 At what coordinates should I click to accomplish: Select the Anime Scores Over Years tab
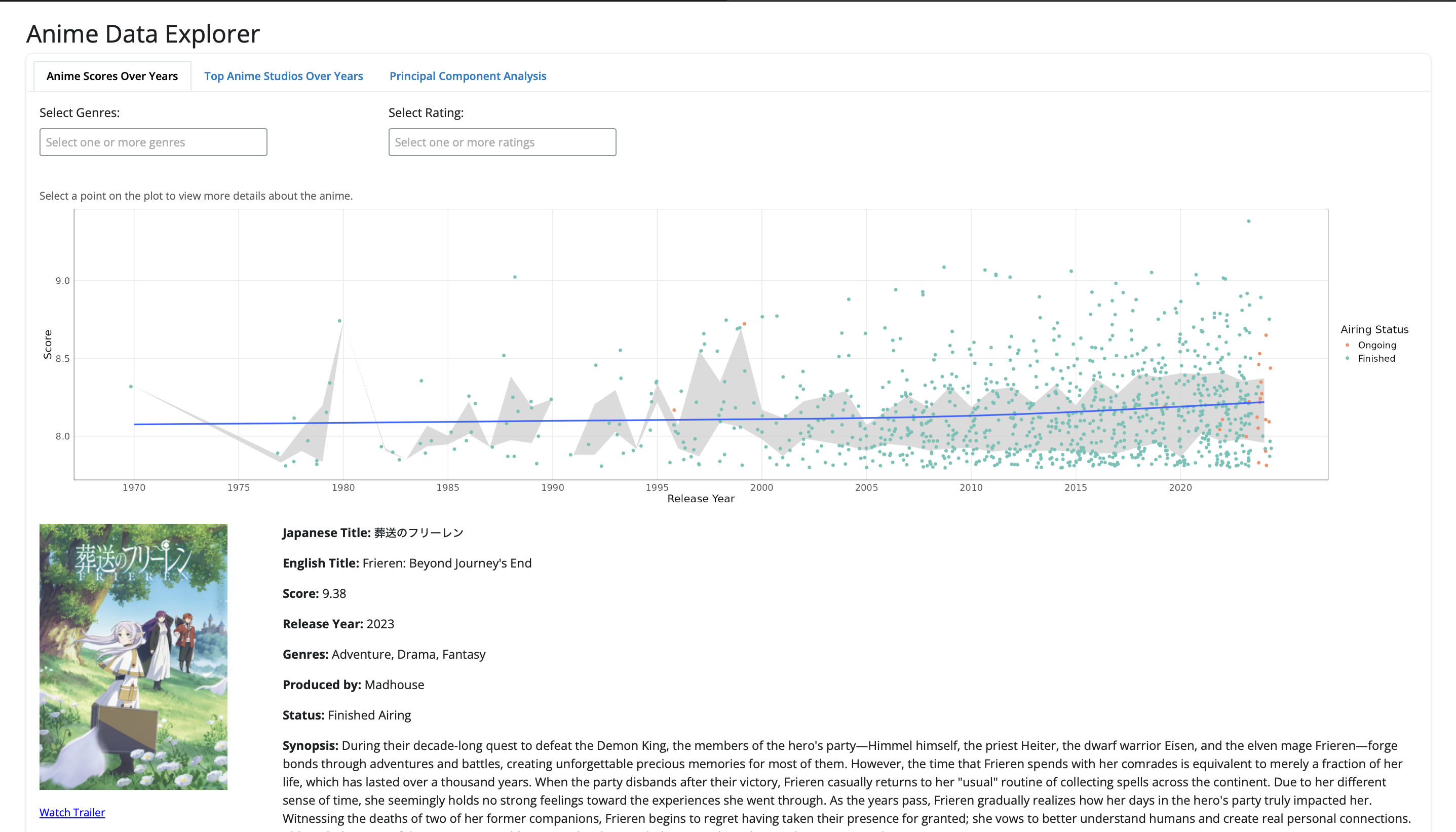point(111,75)
